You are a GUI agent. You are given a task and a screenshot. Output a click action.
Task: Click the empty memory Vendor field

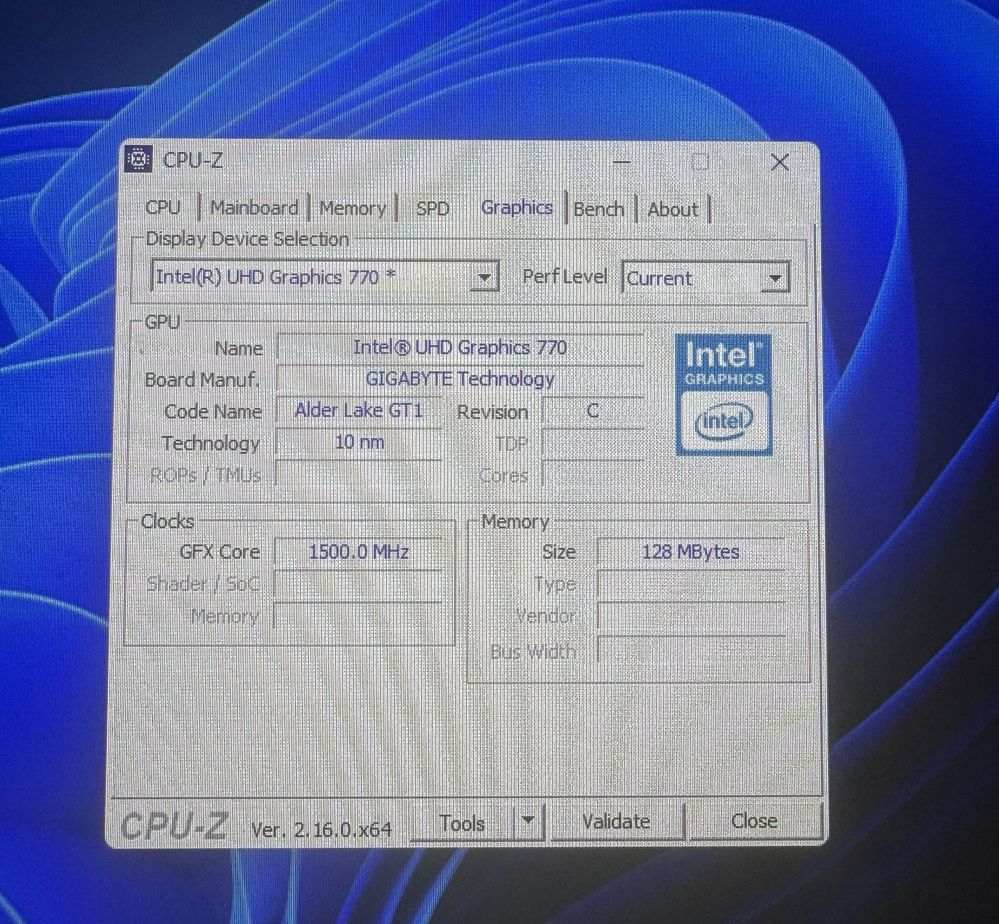click(691, 617)
